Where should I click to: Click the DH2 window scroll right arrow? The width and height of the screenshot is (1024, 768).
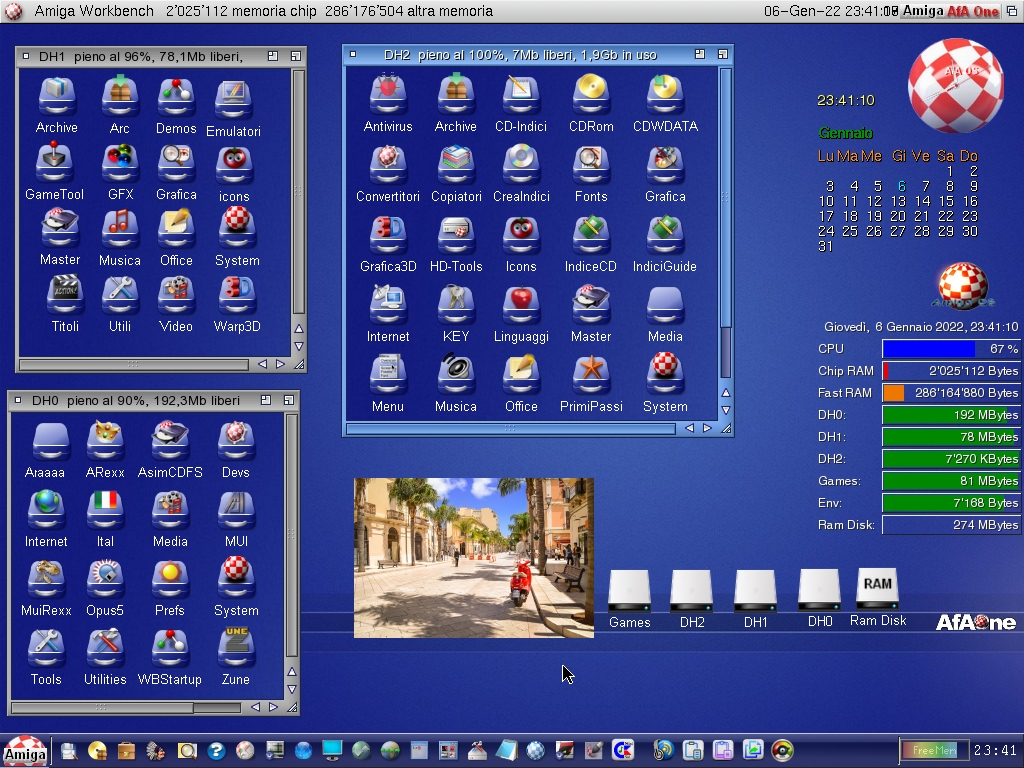pos(707,428)
